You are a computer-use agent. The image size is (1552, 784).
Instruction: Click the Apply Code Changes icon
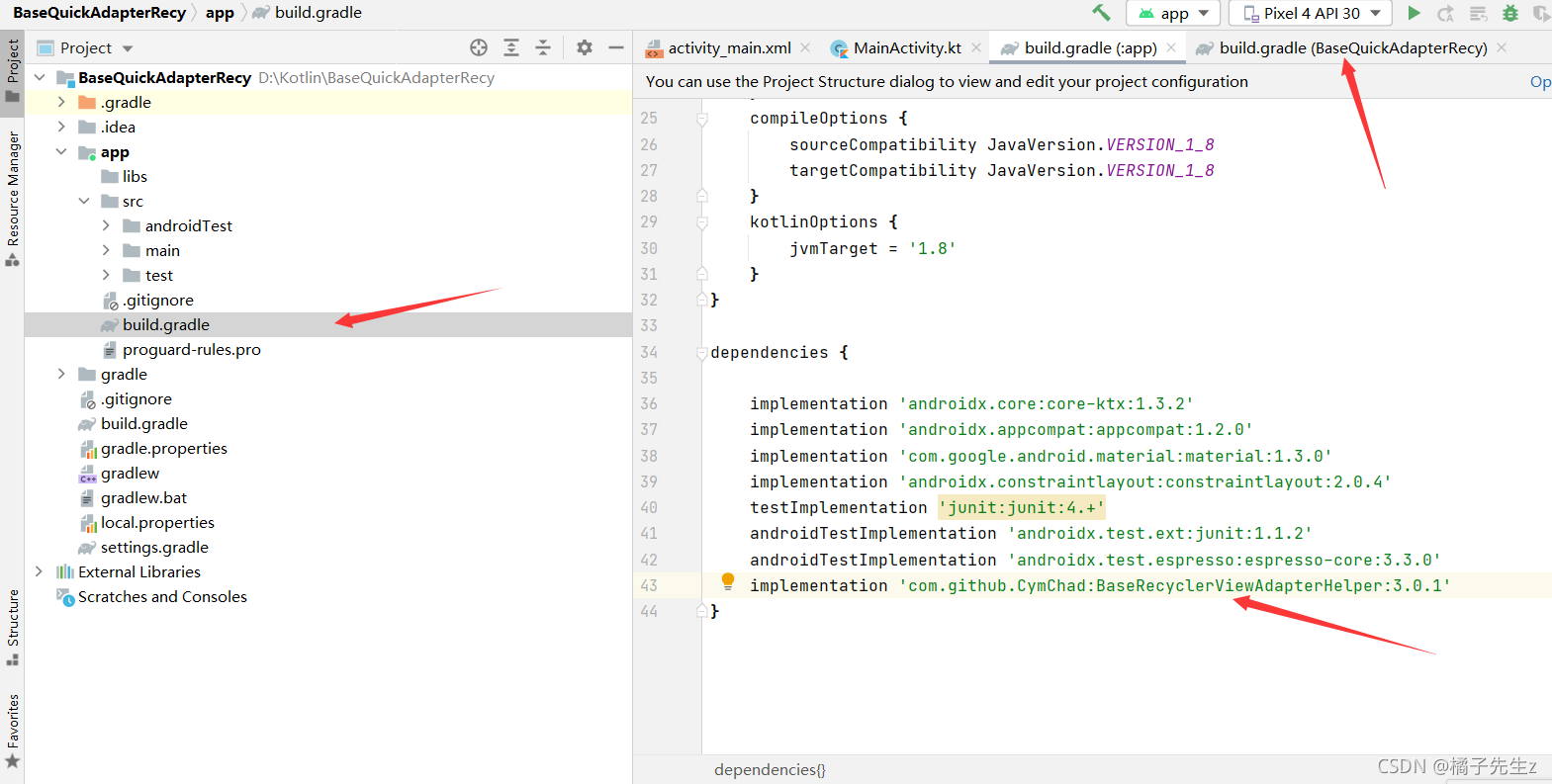click(1479, 13)
